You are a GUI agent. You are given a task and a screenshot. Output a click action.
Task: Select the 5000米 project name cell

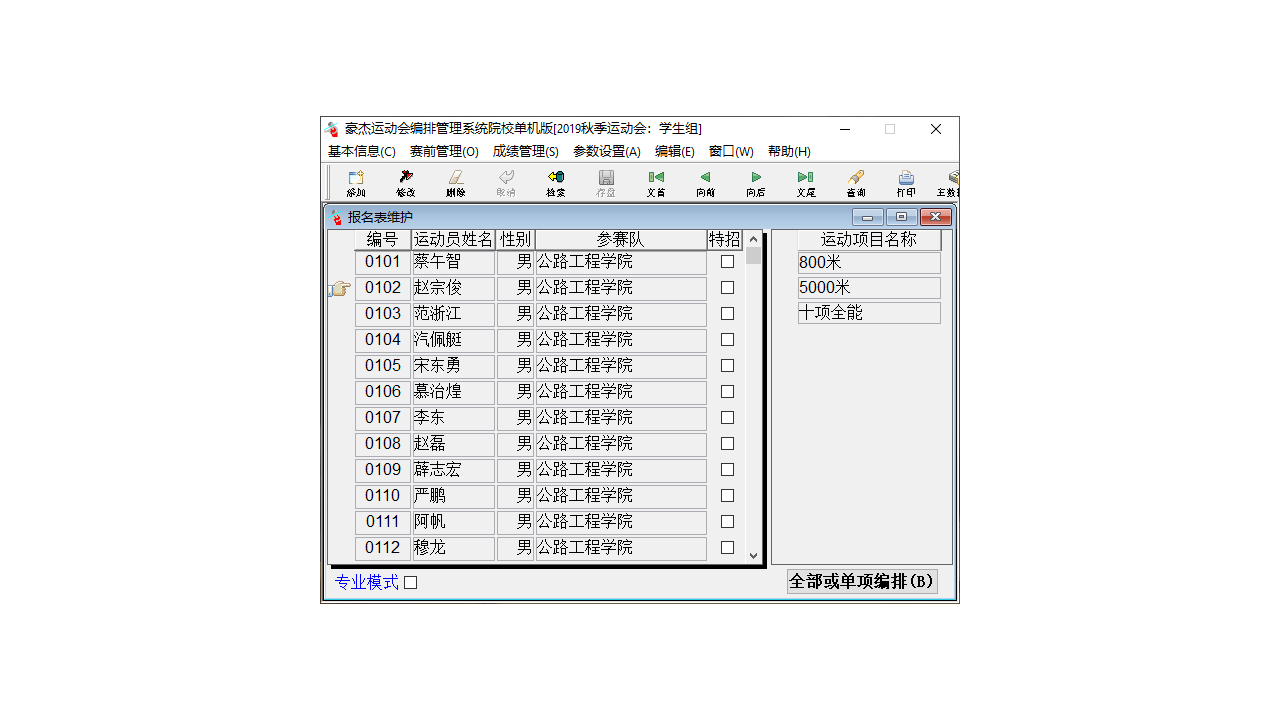click(x=868, y=287)
